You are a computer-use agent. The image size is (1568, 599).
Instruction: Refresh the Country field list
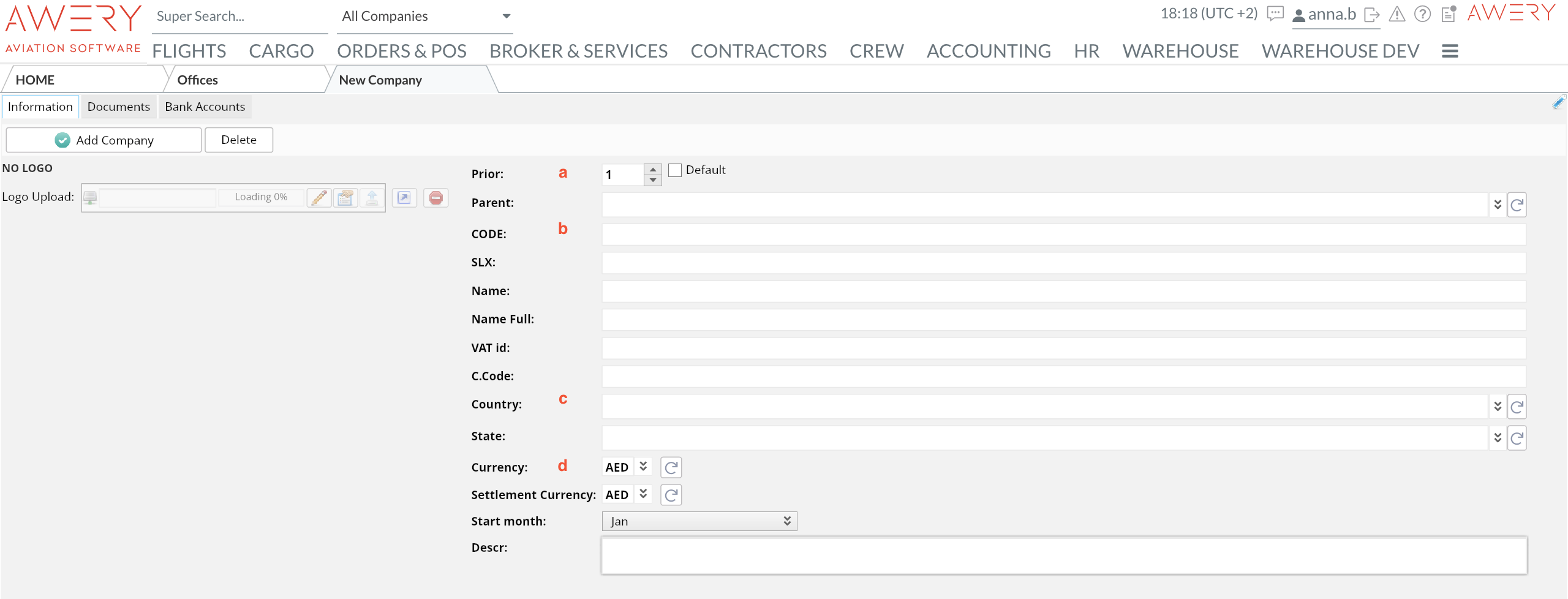click(1517, 407)
